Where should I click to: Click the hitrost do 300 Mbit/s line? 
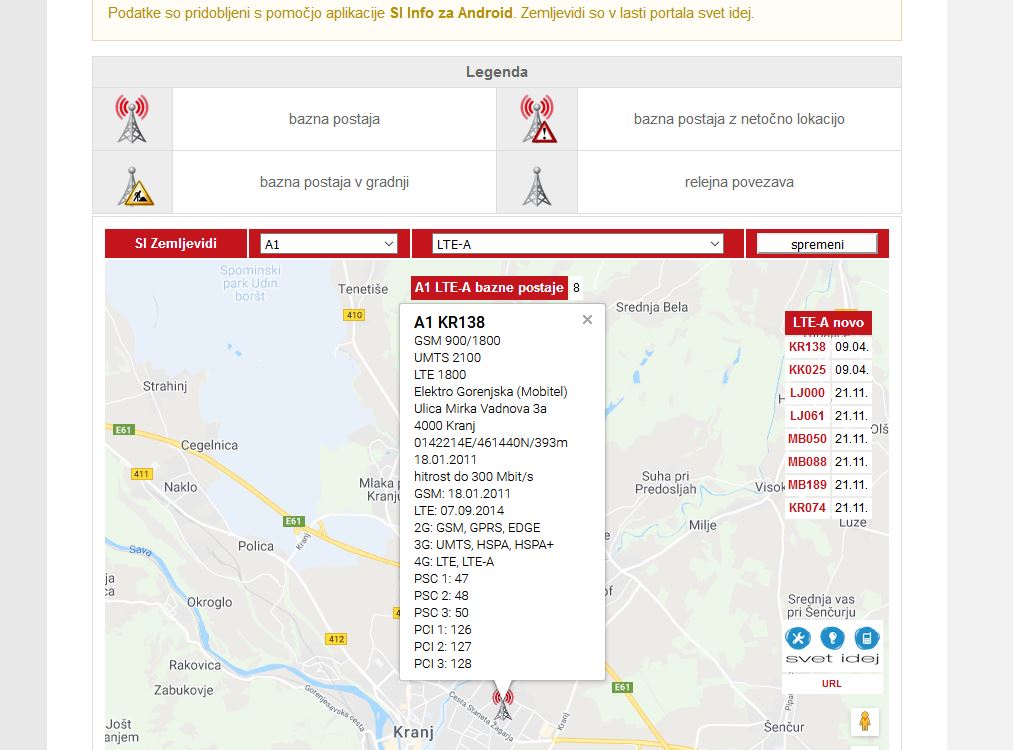pyautogui.click(x=474, y=477)
